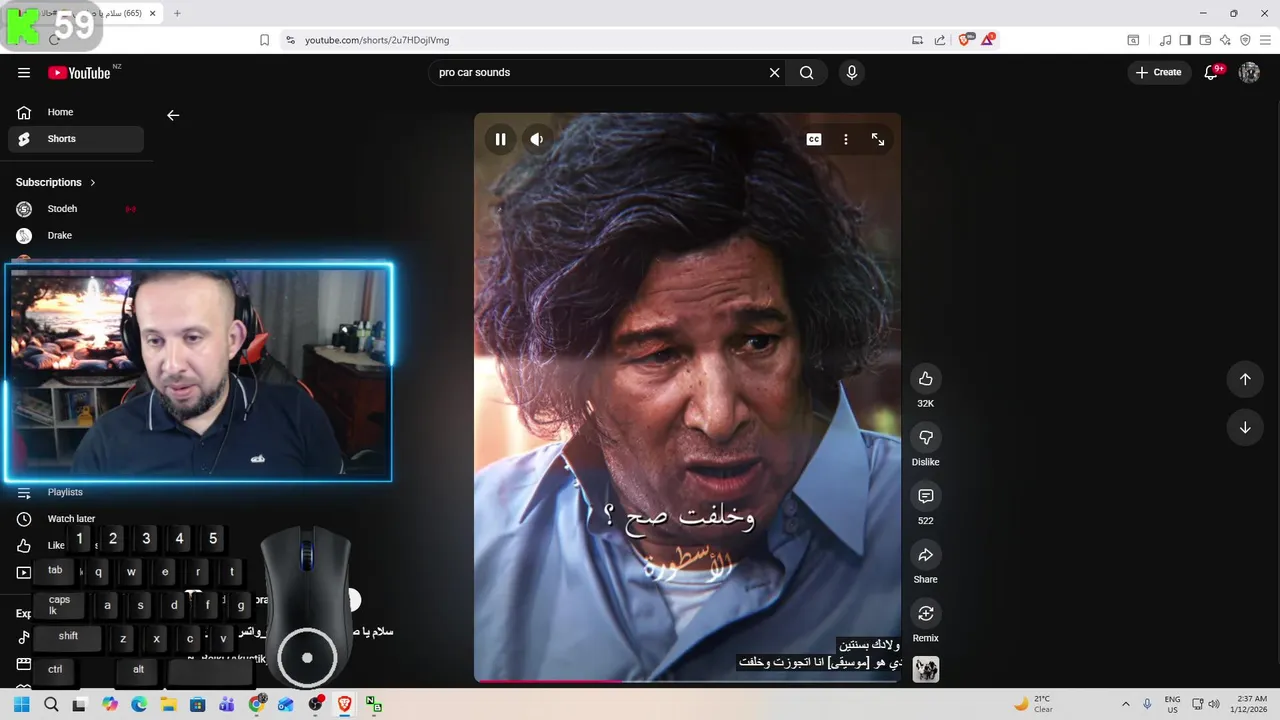Run the search with the magnifier button
Screen dimensions: 1280x720
[x=807, y=72]
